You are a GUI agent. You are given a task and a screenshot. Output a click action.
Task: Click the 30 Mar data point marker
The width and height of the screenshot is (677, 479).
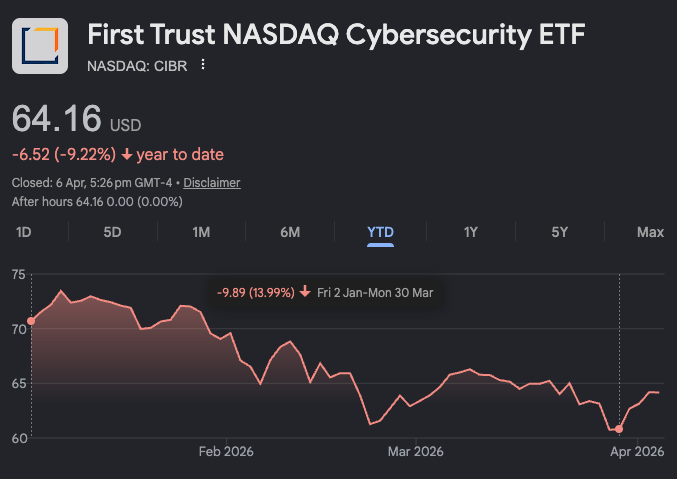(x=619, y=429)
